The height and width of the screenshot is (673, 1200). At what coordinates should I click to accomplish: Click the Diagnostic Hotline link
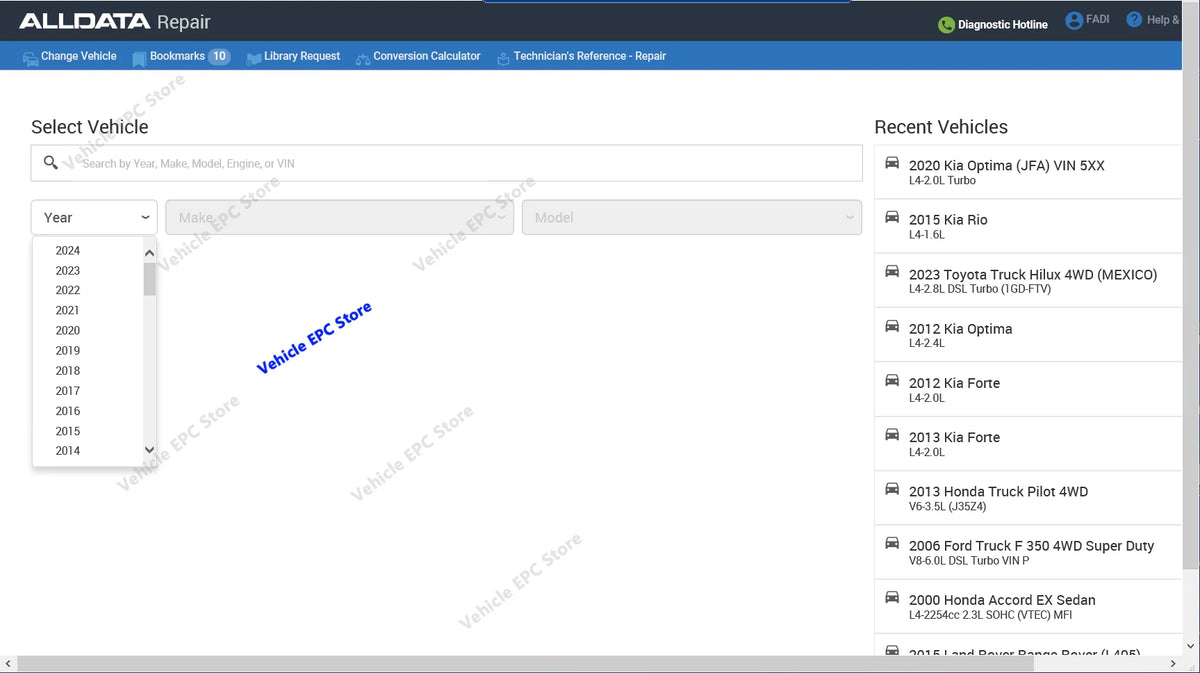[1003, 25]
